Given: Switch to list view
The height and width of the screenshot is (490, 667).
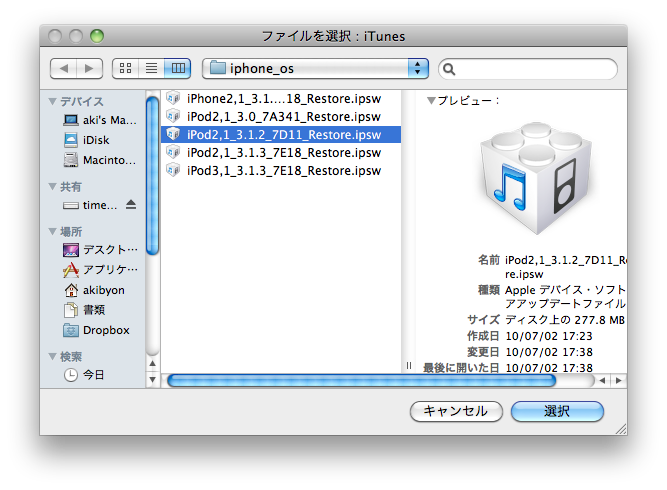Looking at the screenshot, I should click(151, 68).
